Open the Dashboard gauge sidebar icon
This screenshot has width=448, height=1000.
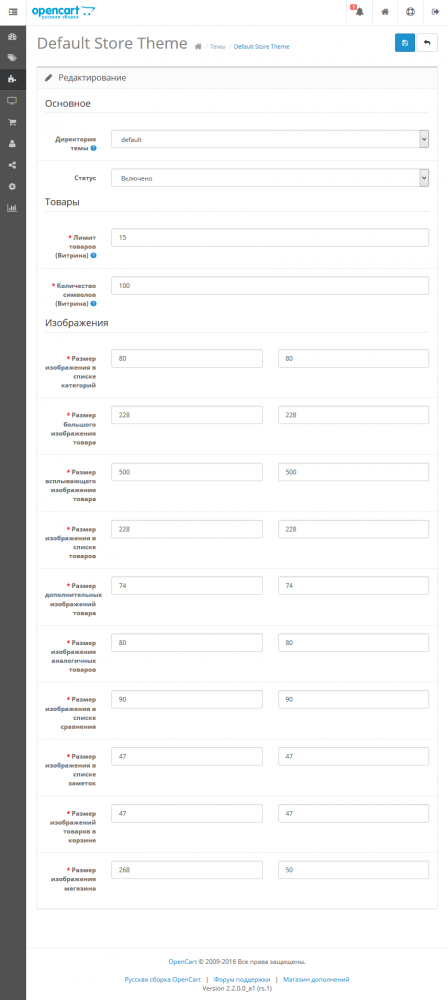point(13,36)
